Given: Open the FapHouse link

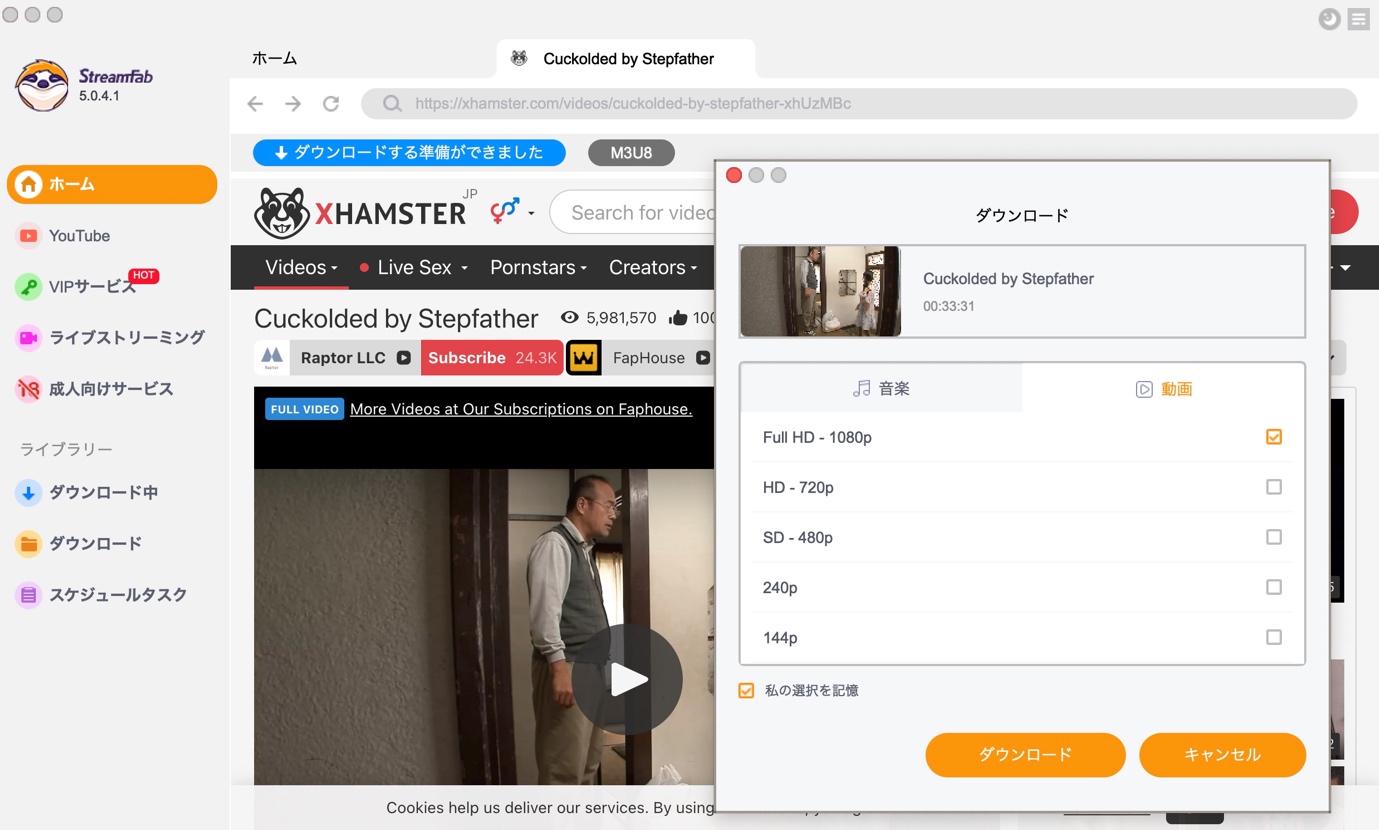Looking at the screenshot, I should point(649,358).
